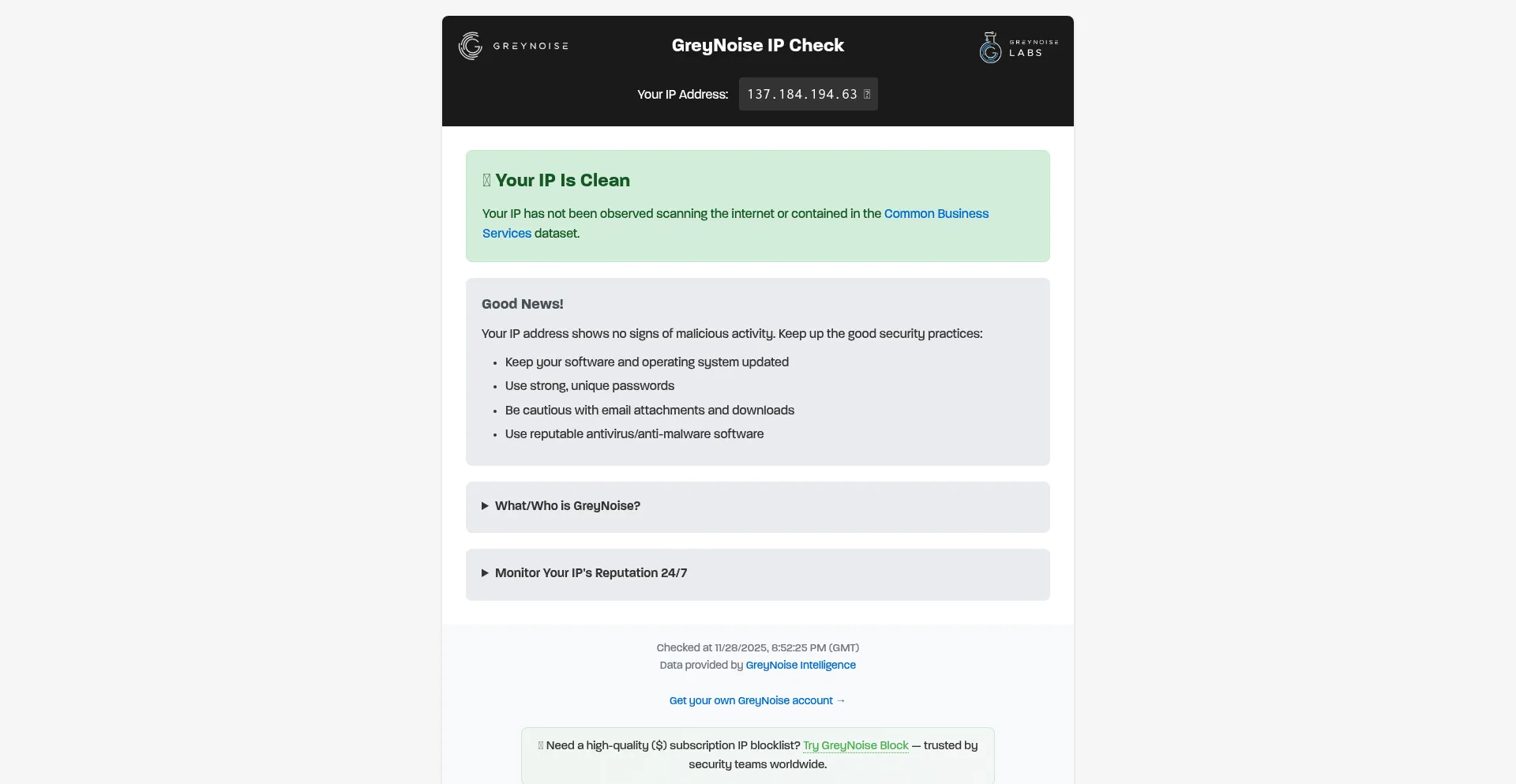Click the icon beside 'Your IP Is Clean'

coord(486,180)
